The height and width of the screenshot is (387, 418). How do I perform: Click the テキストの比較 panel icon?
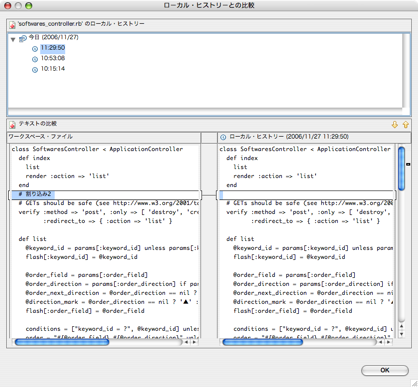12,125
